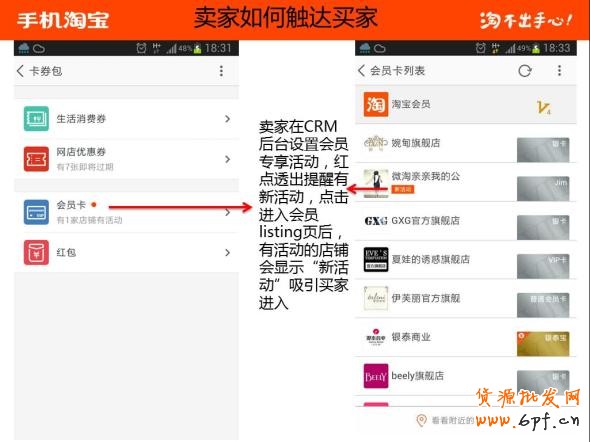Viewport: 590px width, 442px height.
Task: Open GXG官方旗舰店 card thumbnail
Action: point(543,228)
